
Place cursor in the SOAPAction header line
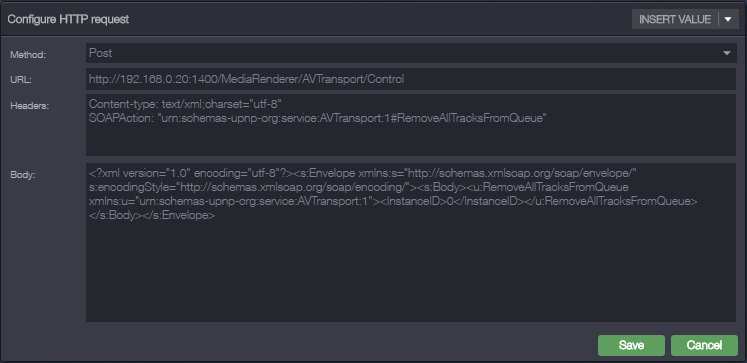[317, 119]
